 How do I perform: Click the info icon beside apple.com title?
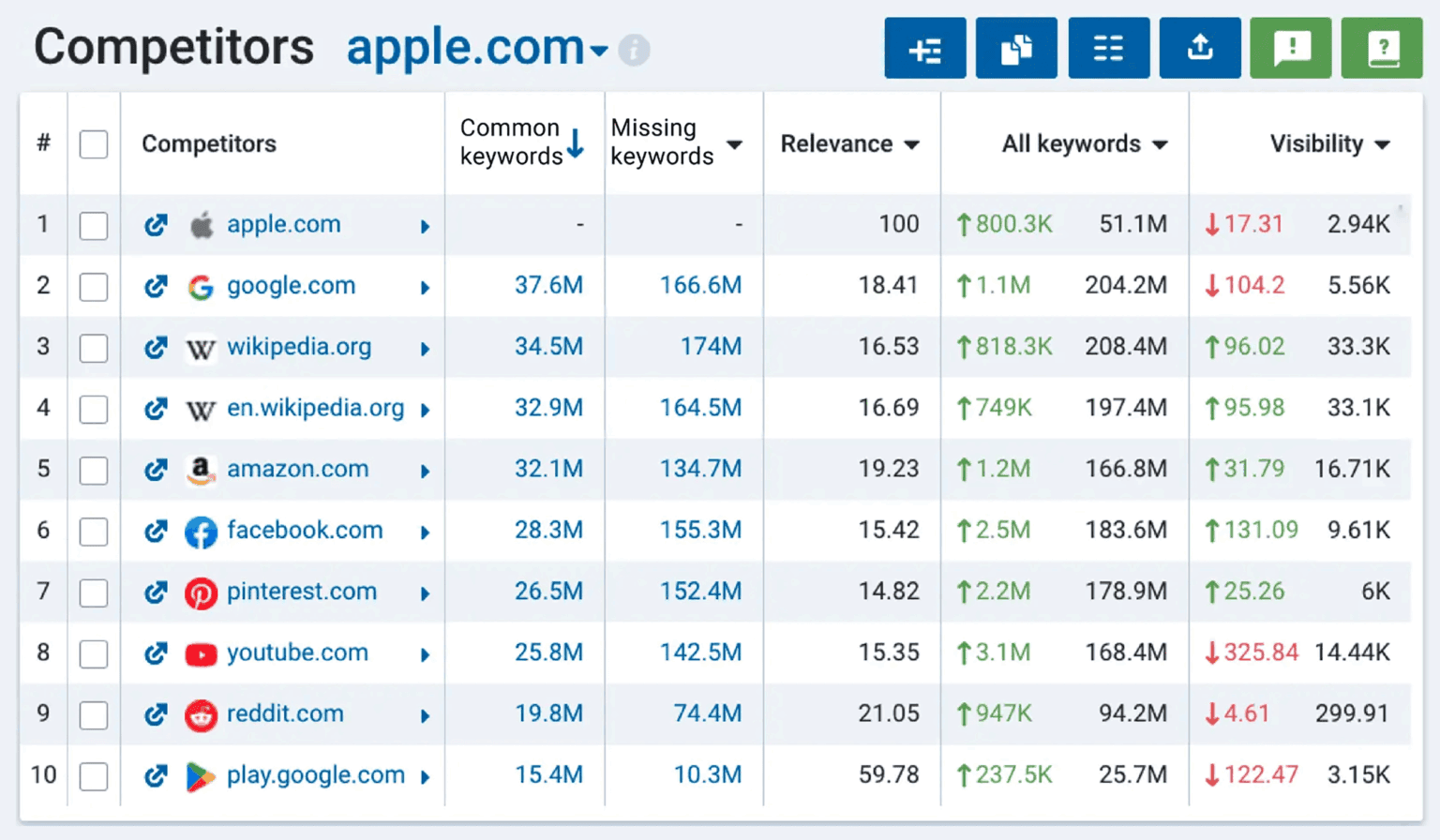[x=634, y=52]
